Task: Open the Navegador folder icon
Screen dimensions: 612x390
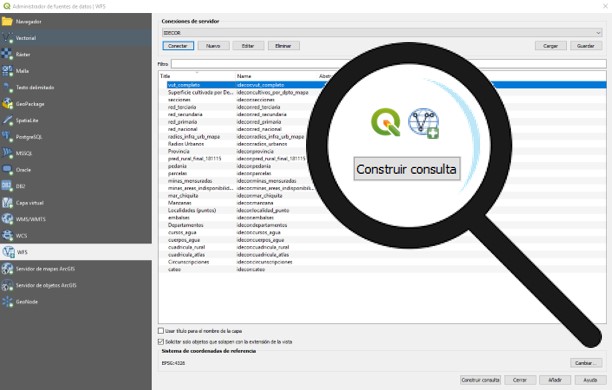Action: (7, 21)
